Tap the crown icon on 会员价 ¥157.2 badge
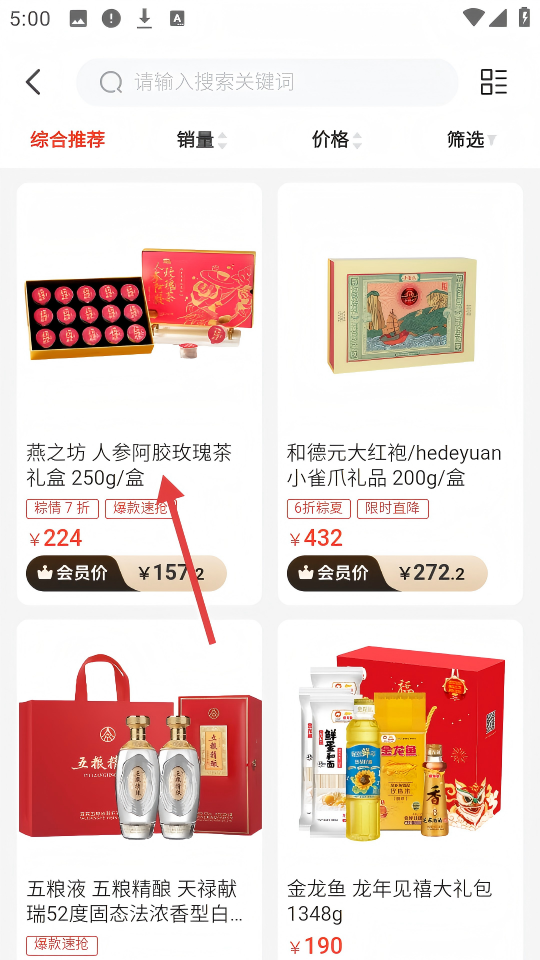Image resolution: width=540 pixels, height=960 pixels. 45,573
